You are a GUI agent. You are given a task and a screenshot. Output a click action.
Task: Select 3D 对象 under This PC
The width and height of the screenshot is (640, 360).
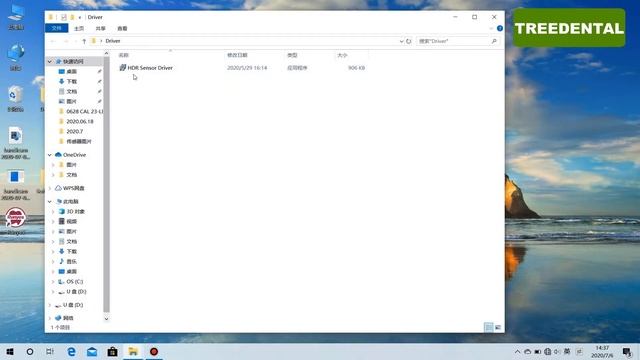(x=76, y=211)
